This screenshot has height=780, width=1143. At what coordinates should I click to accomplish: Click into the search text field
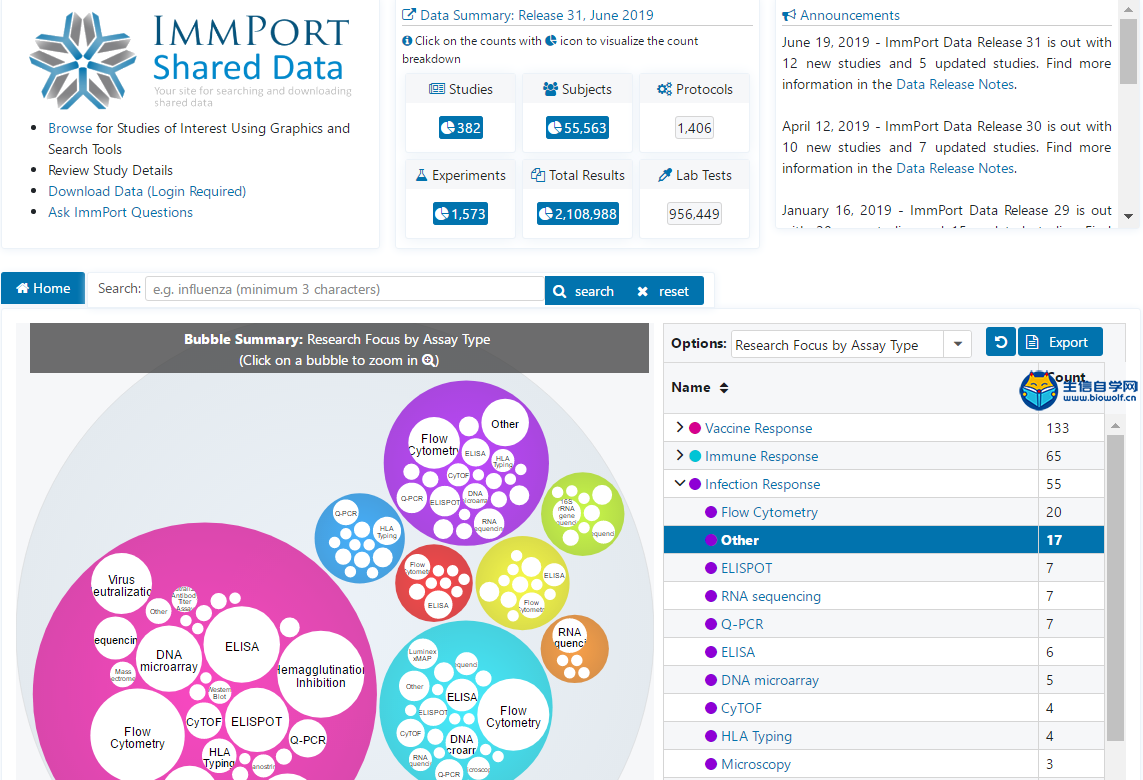[x=345, y=289]
